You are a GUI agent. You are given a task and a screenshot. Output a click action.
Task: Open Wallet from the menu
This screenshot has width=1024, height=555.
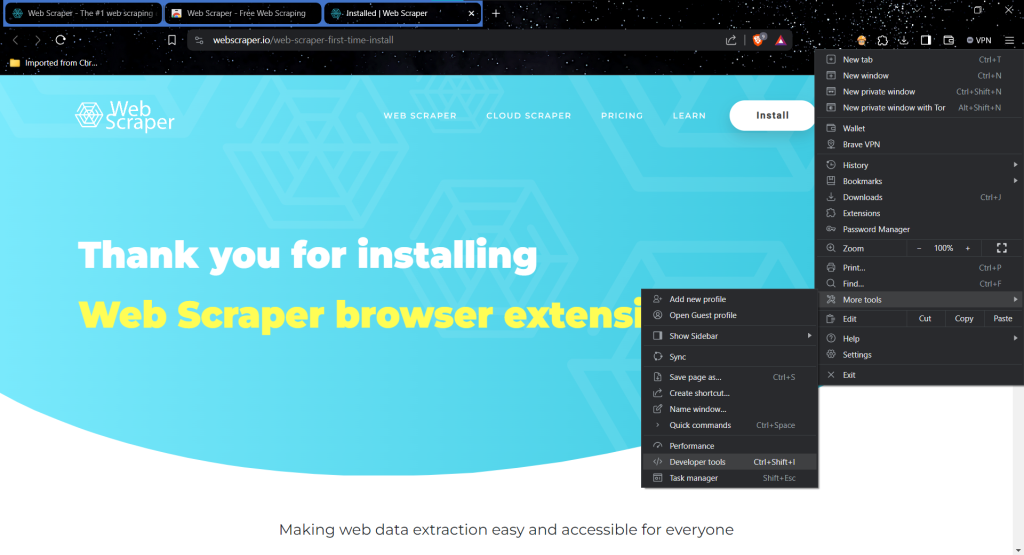pos(918,129)
